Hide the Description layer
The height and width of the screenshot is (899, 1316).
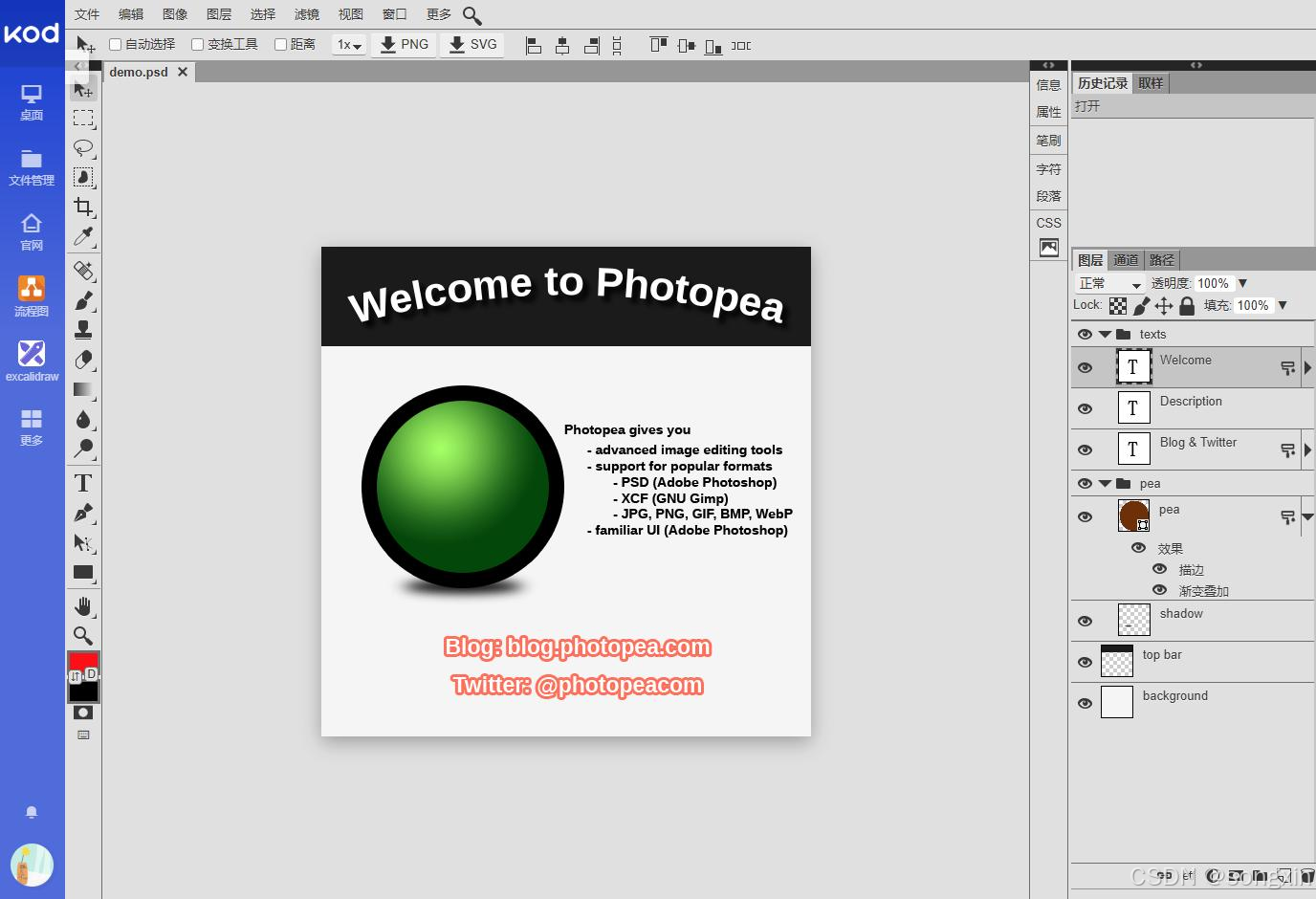point(1085,409)
